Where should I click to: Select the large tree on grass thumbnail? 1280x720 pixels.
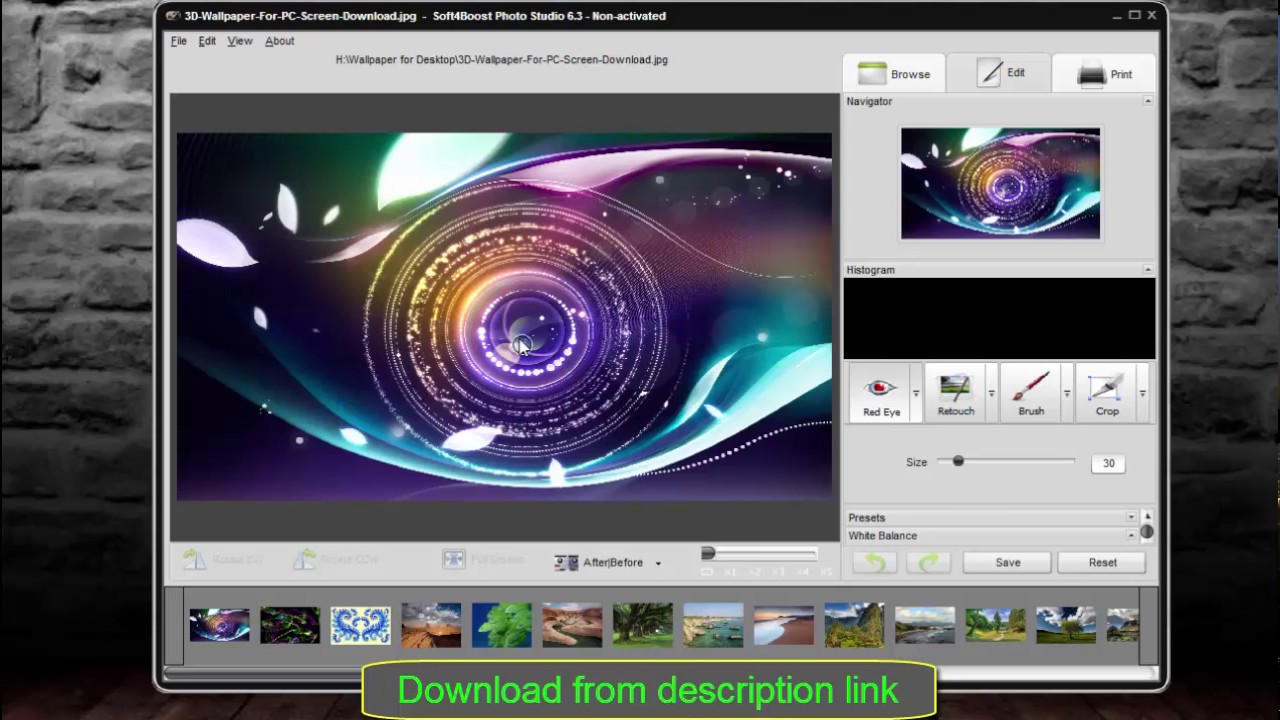[x=642, y=625]
